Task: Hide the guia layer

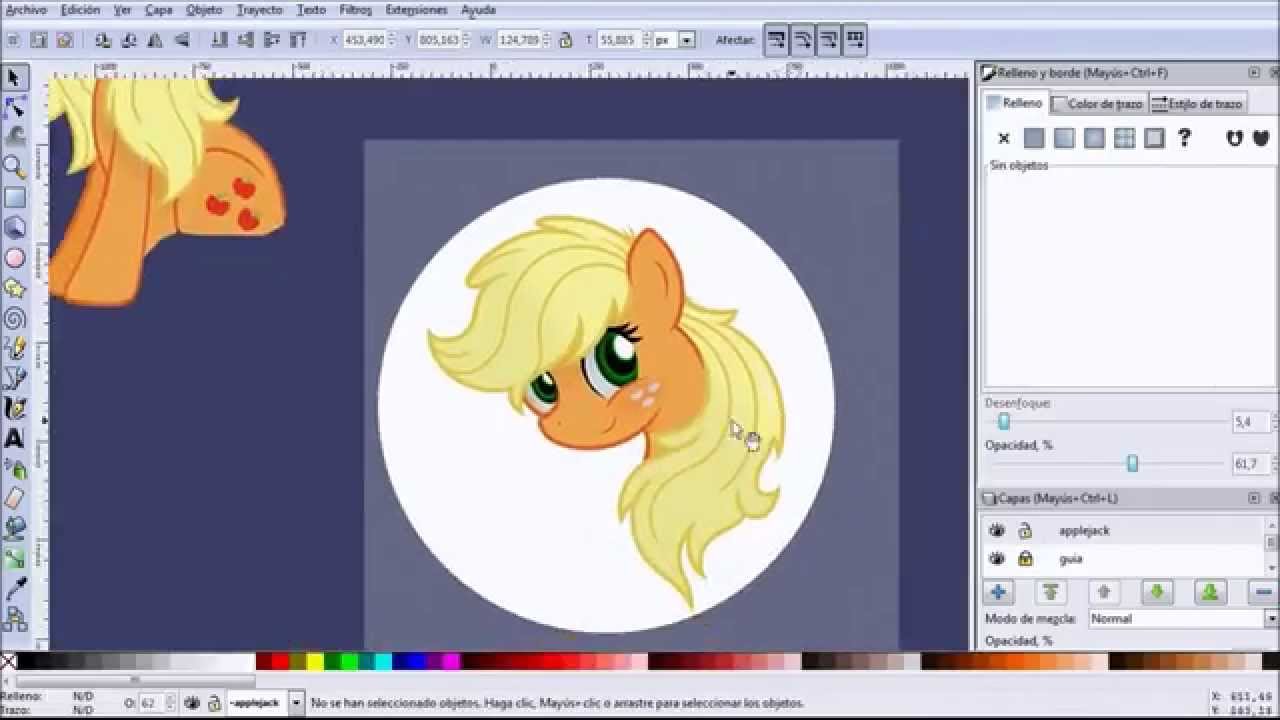Action: (996, 559)
